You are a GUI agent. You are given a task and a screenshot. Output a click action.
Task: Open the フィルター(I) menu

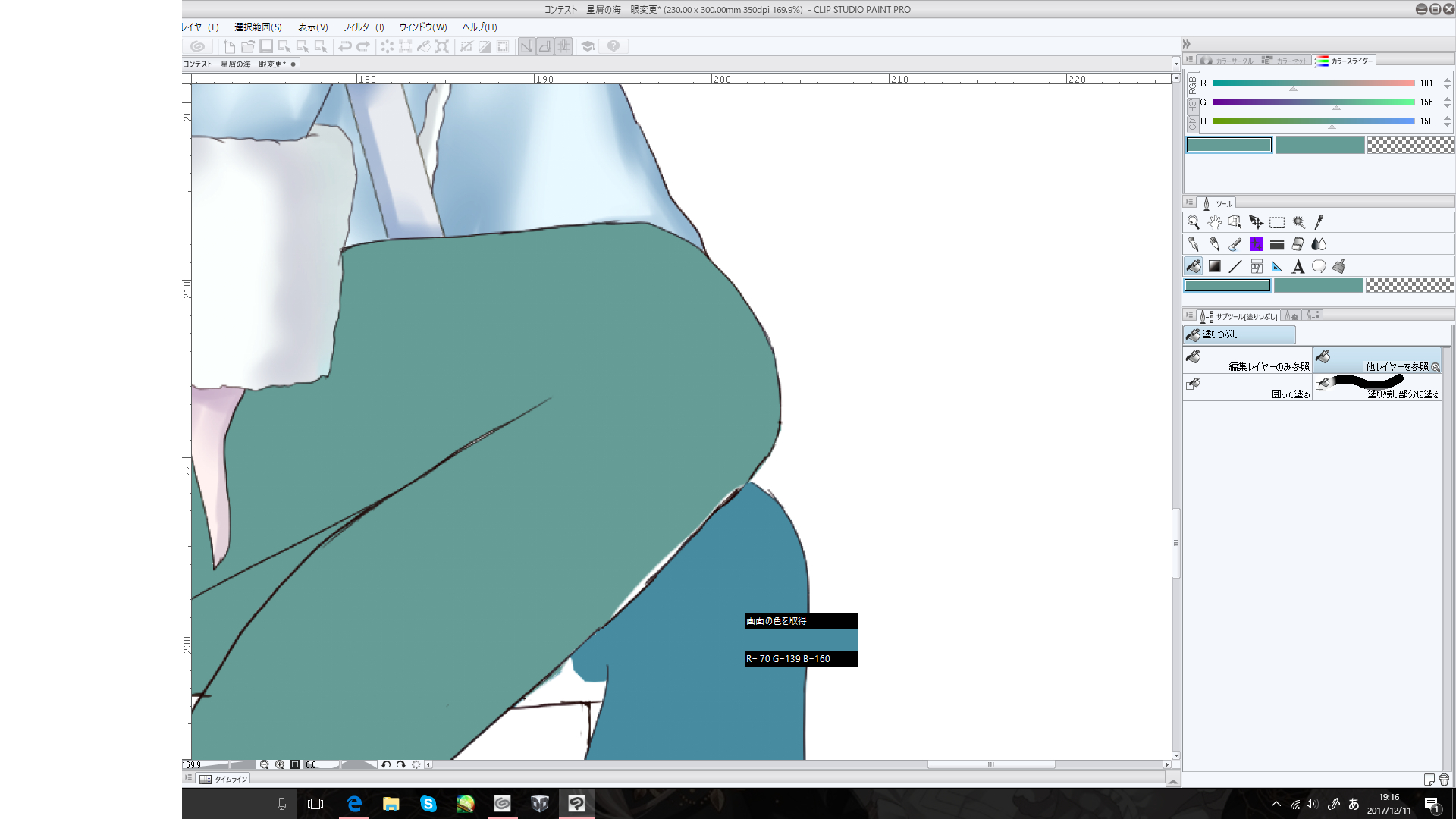click(x=363, y=27)
